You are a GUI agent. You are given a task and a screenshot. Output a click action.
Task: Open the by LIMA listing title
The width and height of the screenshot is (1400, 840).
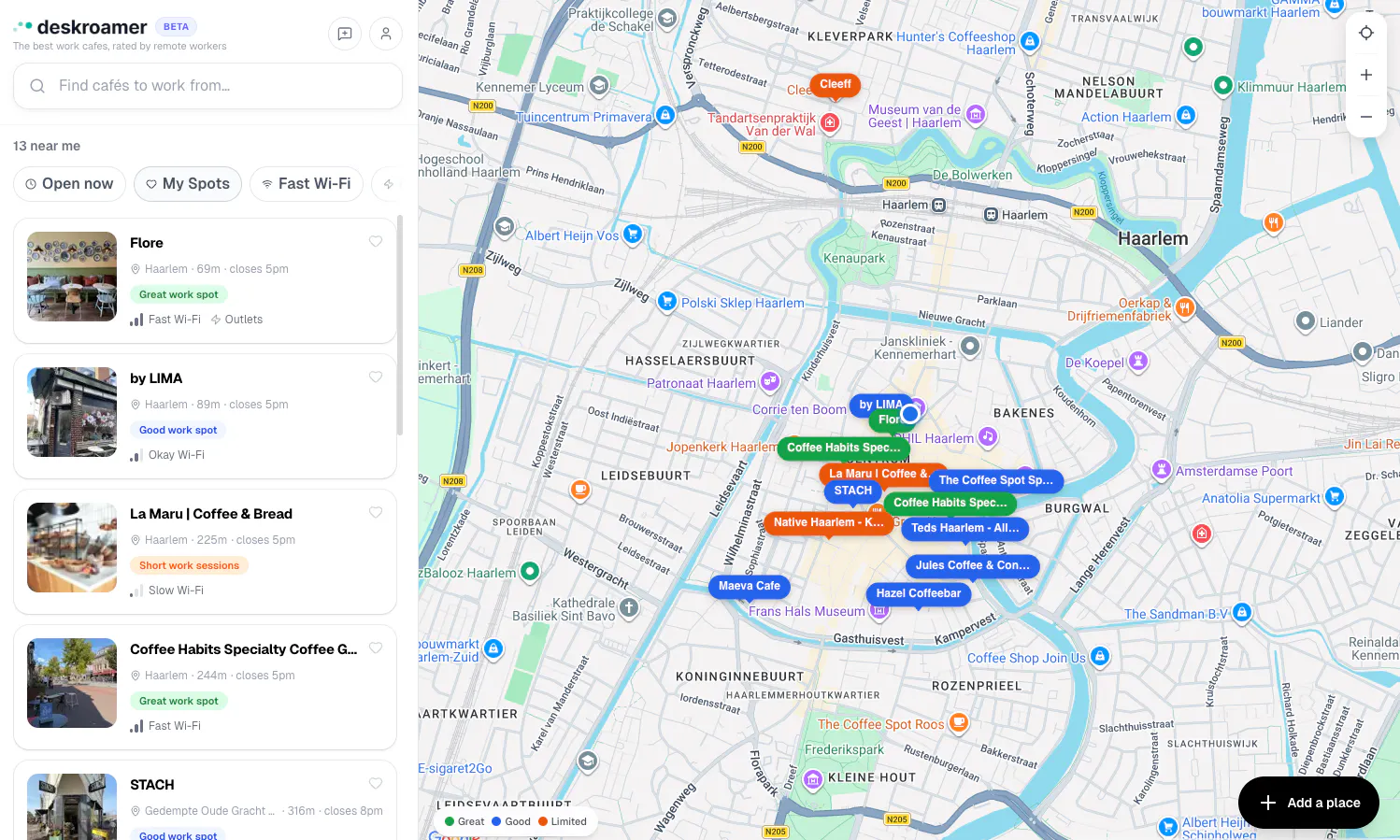(156, 378)
